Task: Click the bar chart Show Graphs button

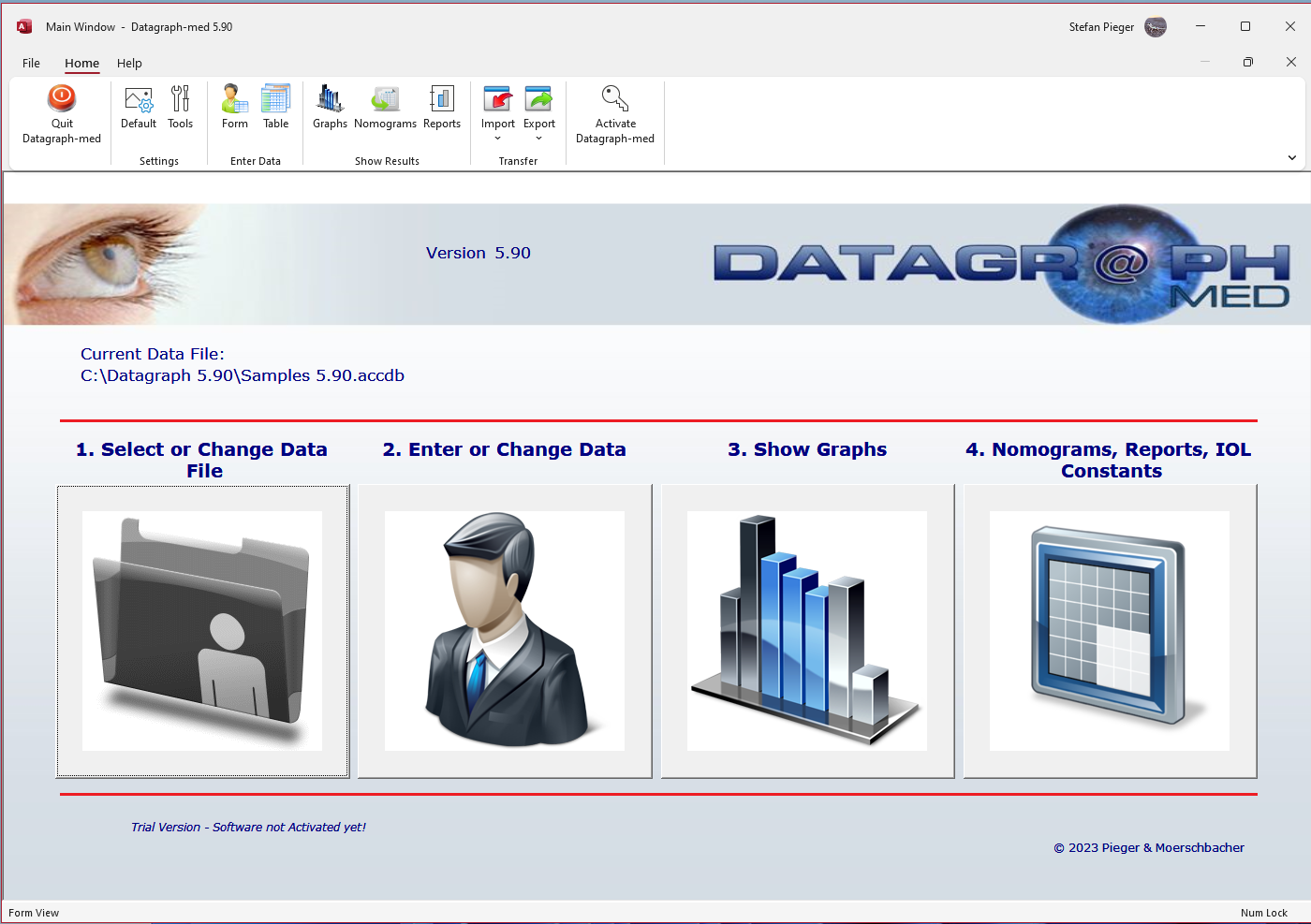Action: (807, 631)
